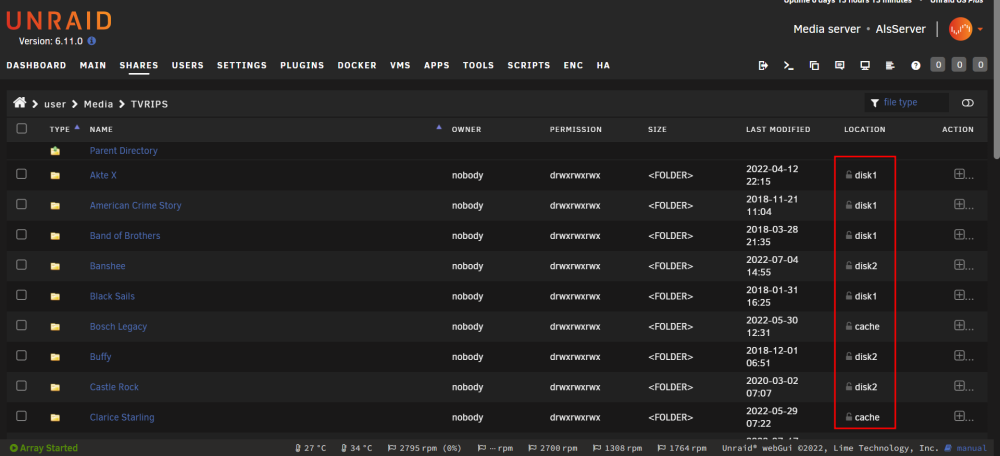Image resolution: width=1000 pixels, height=456 pixels.
Task: Go to the PLUGINS tab
Action: (302, 65)
